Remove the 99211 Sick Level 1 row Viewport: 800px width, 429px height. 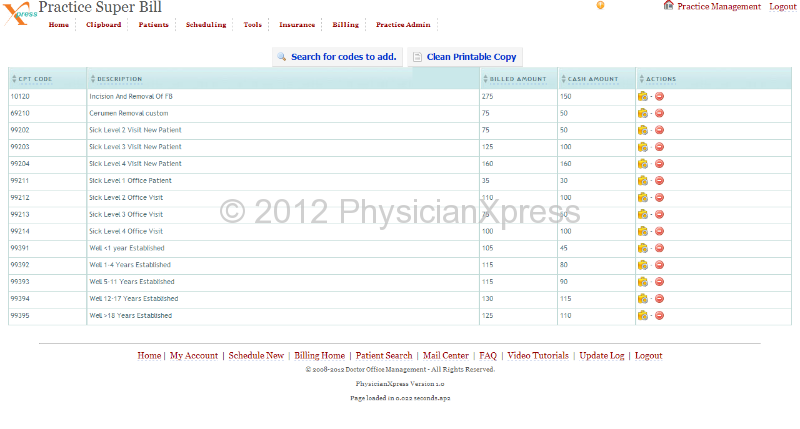coord(659,181)
